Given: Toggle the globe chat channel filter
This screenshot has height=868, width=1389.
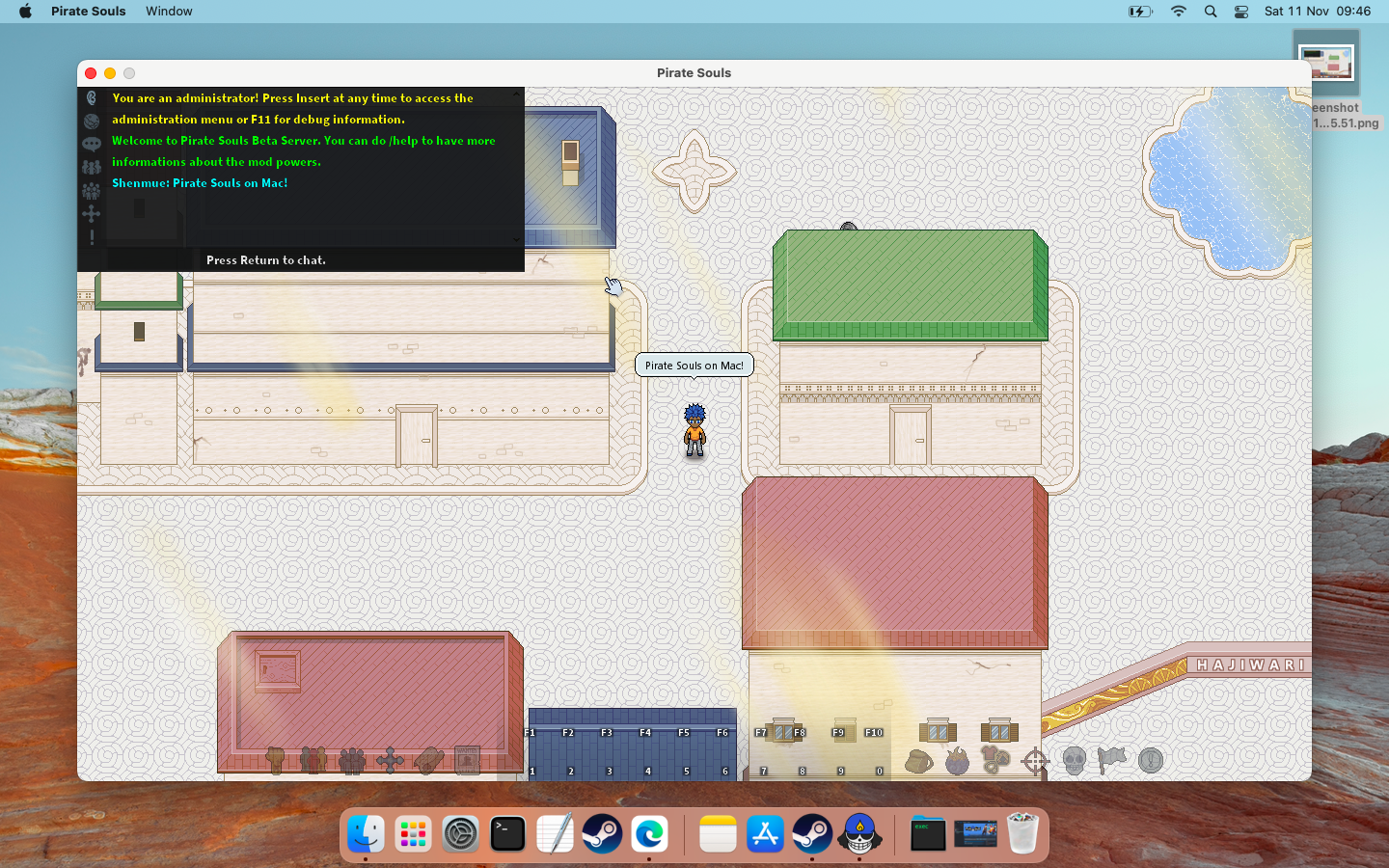Looking at the screenshot, I should tap(92, 122).
